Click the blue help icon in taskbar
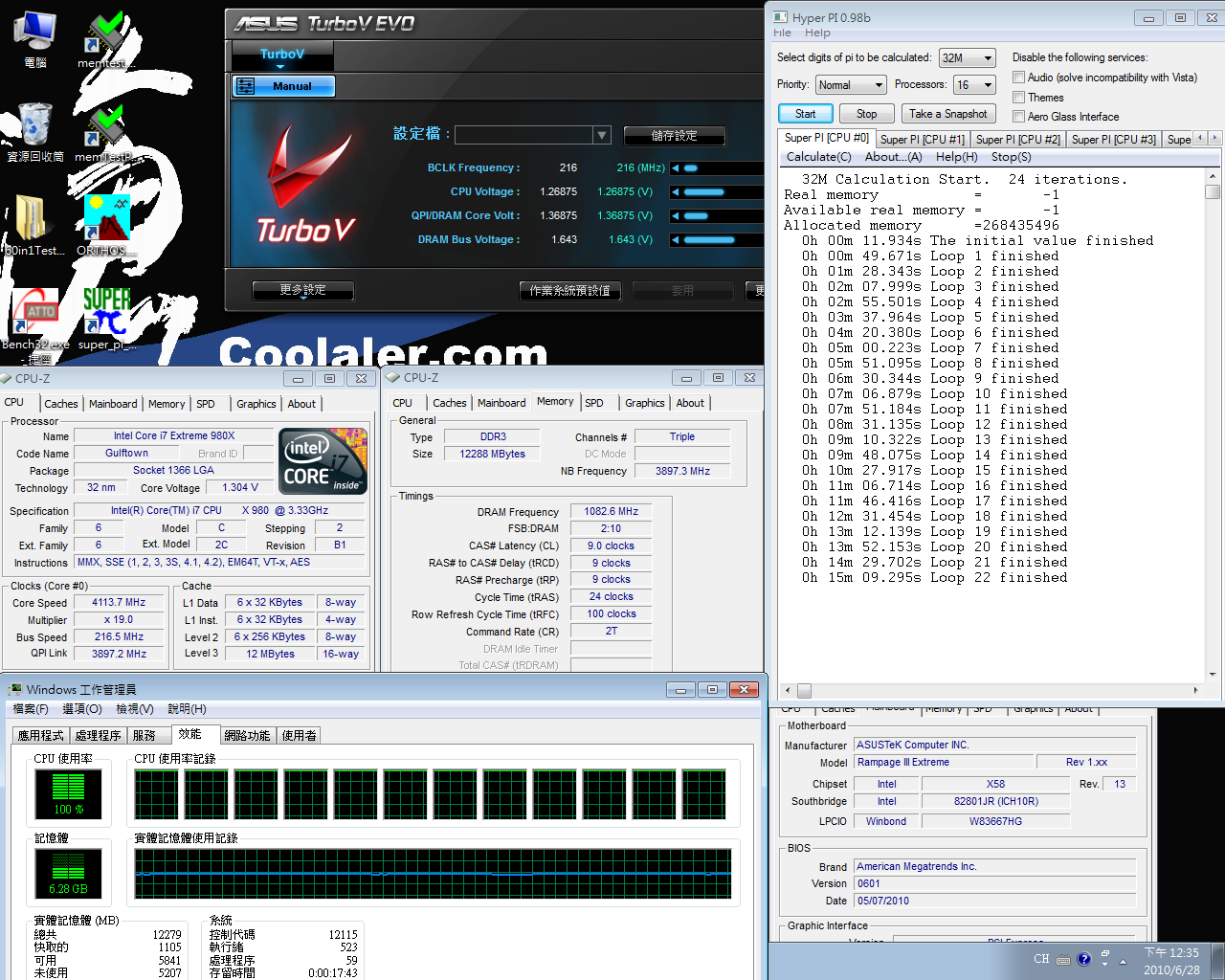The image size is (1225, 980). 1083,959
